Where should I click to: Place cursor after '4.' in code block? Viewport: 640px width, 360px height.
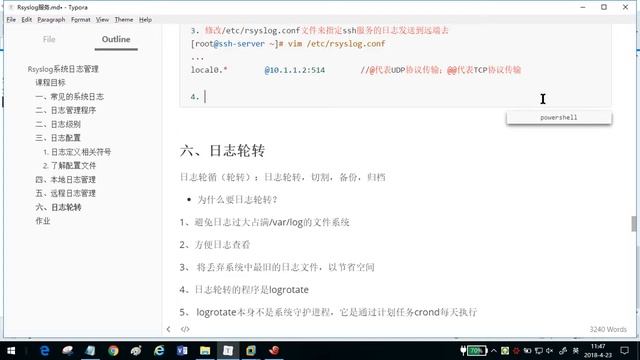point(205,97)
